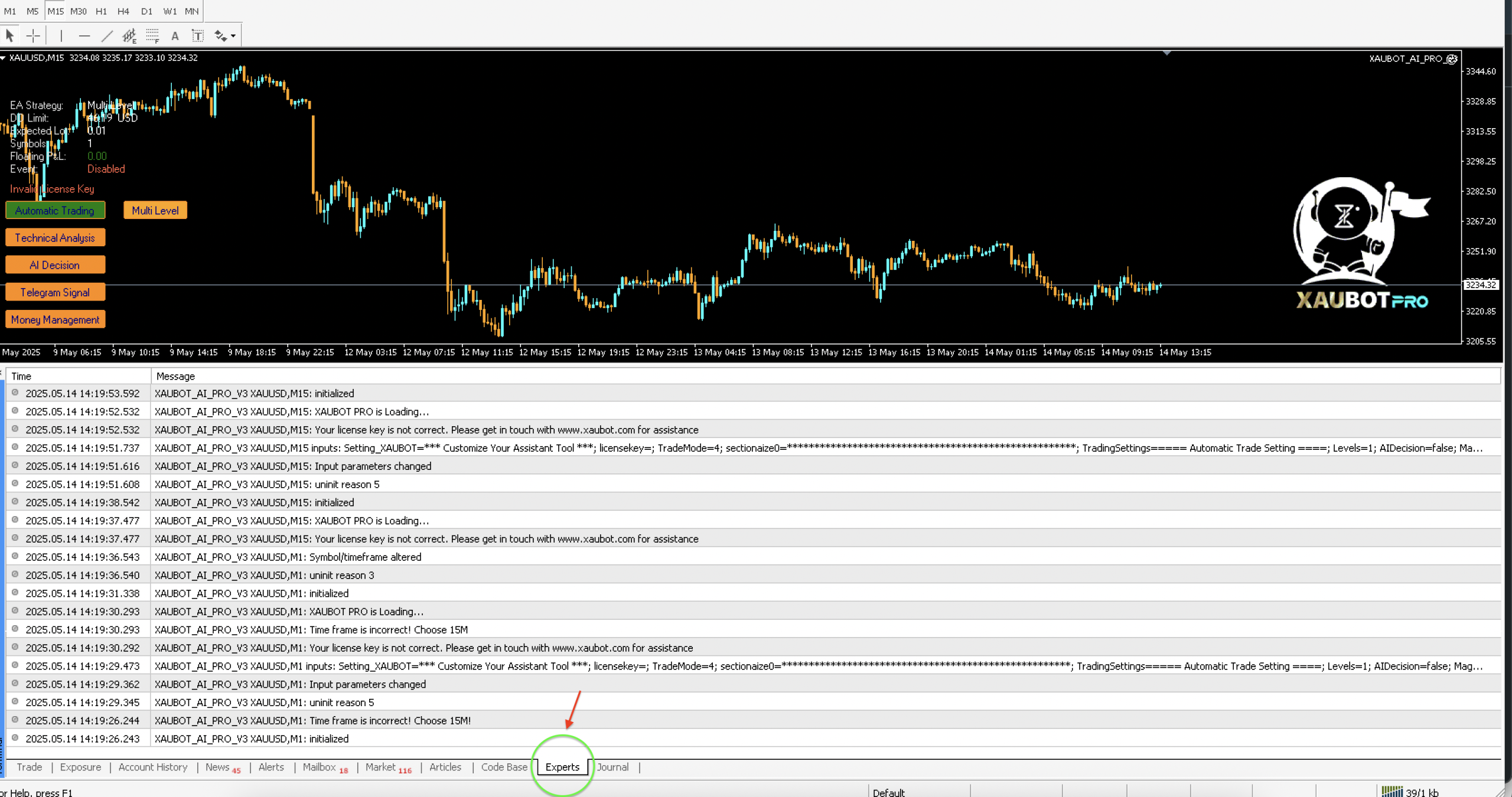This screenshot has height=797, width=1512.
Task: Open the News tab
Action: pos(223,767)
